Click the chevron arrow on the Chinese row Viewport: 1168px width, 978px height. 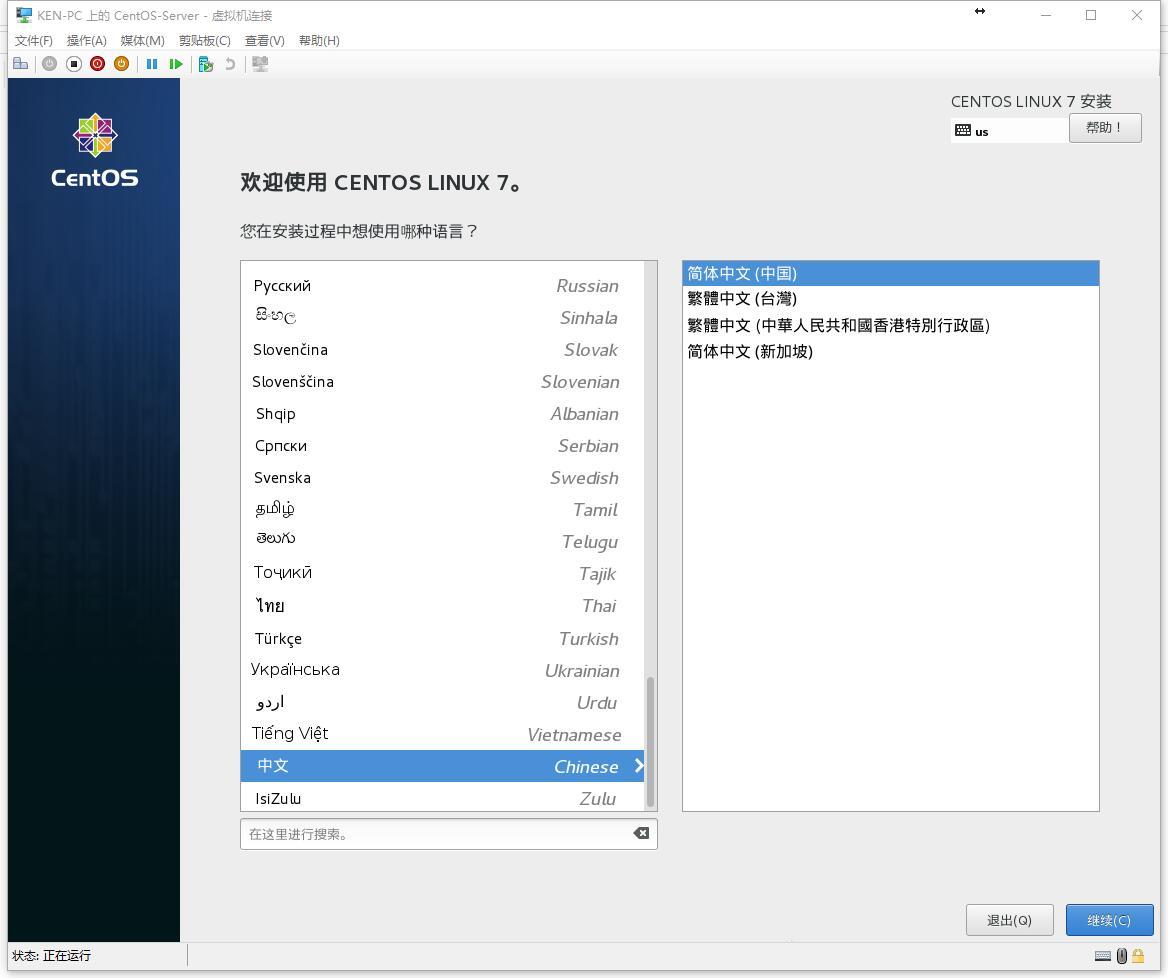coord(638,766)
